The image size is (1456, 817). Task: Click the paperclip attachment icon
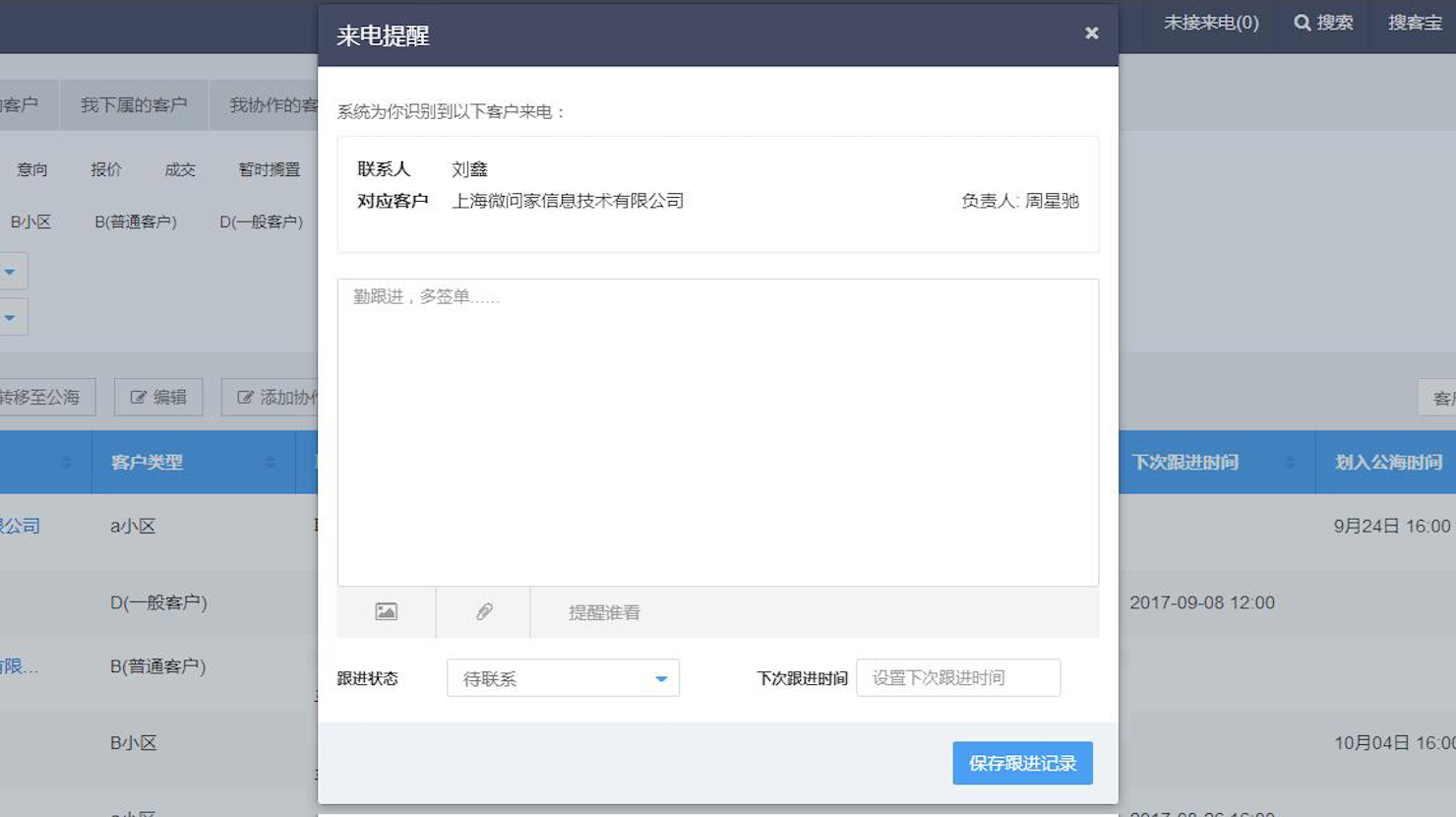point(484,612)
